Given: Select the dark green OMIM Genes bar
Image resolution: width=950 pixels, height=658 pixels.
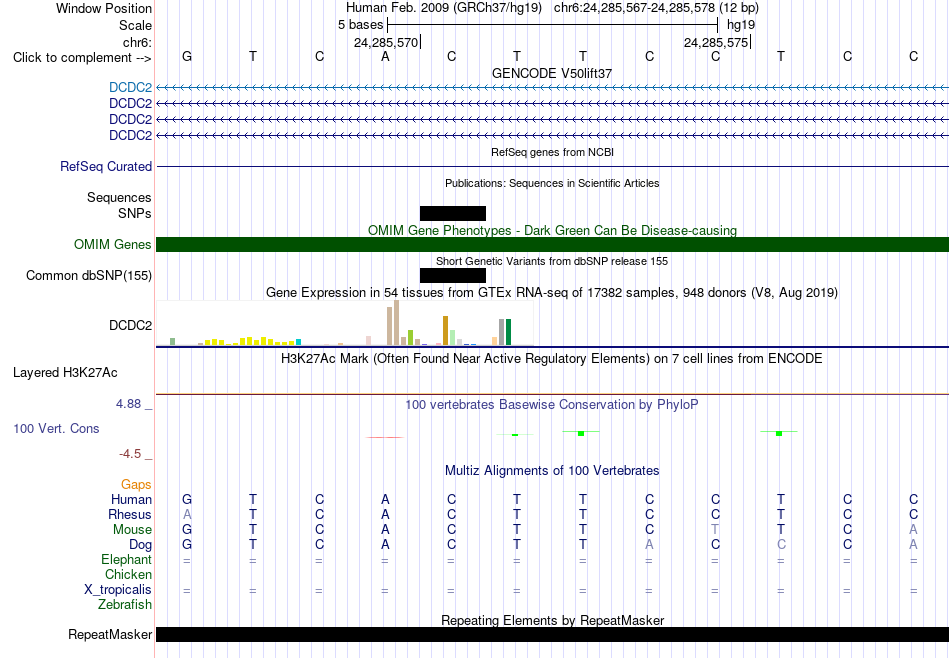Looking at the screenshot, I should 552,244.
